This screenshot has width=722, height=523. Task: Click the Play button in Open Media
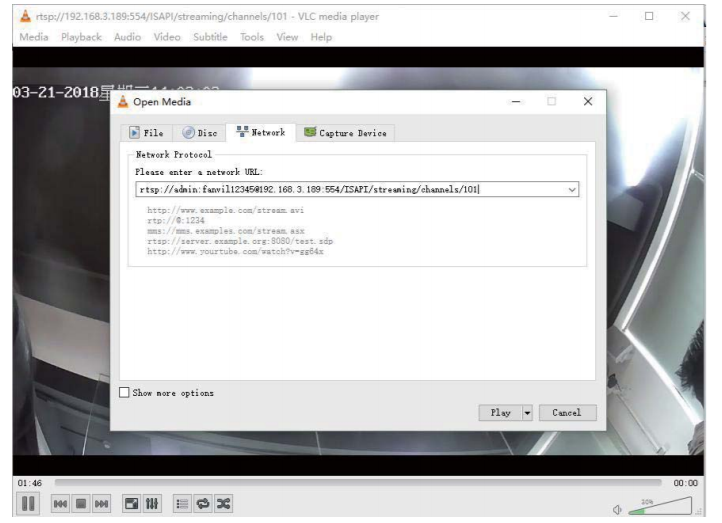(501, 413)
